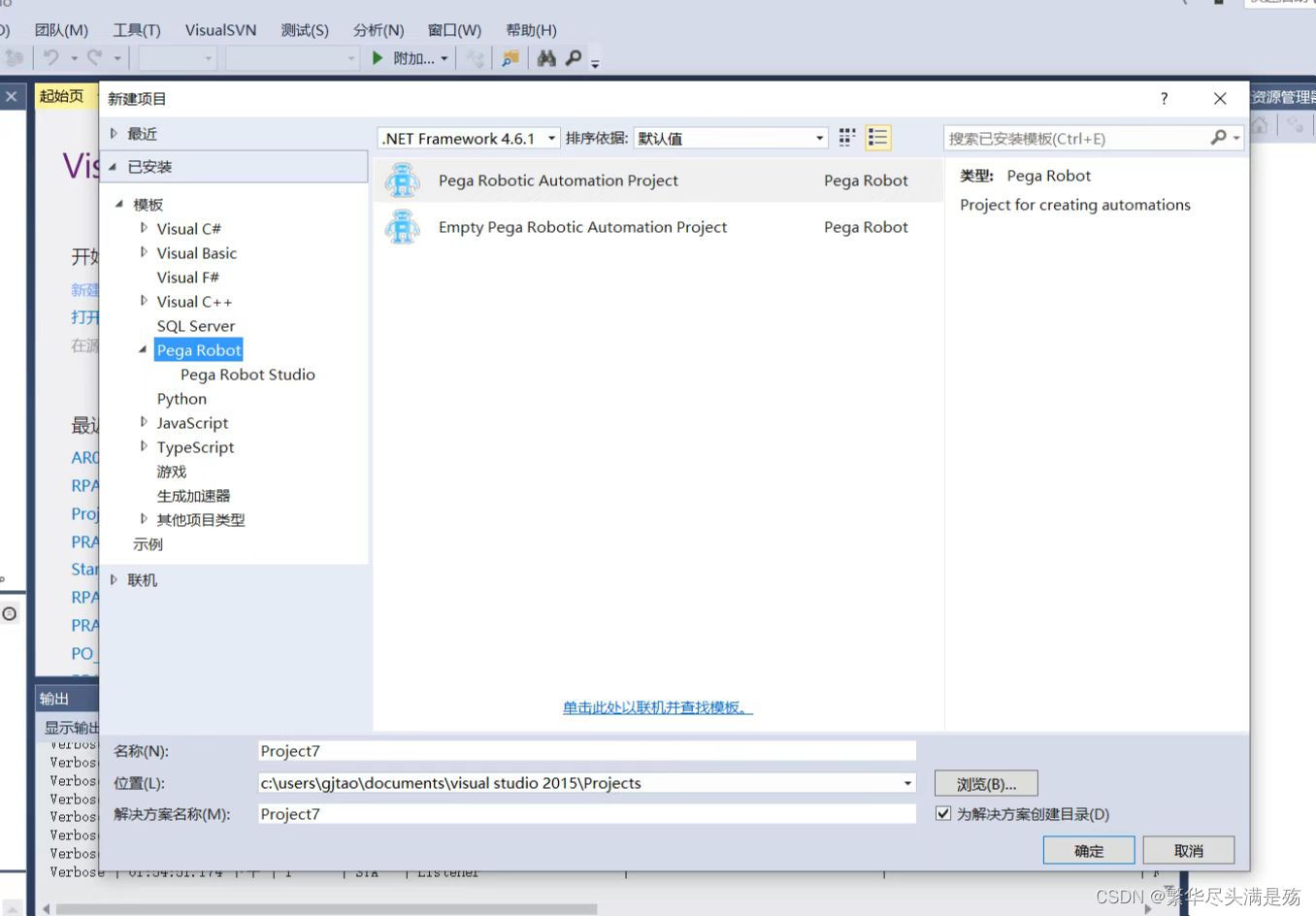
Task: Collapse the Pega Robot node
Action: (144, 349)
